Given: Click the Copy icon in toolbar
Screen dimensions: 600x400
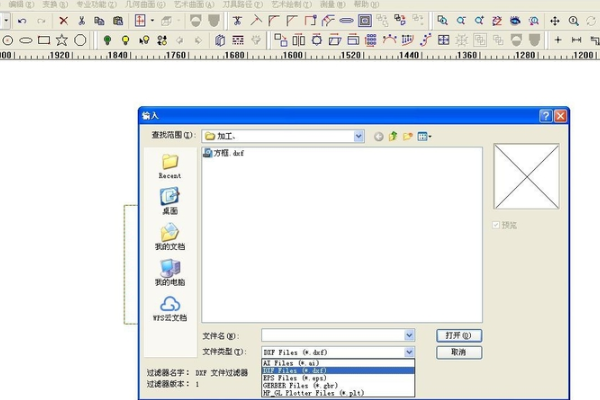Looking at the screenshot, I should (x=99, y=21).
